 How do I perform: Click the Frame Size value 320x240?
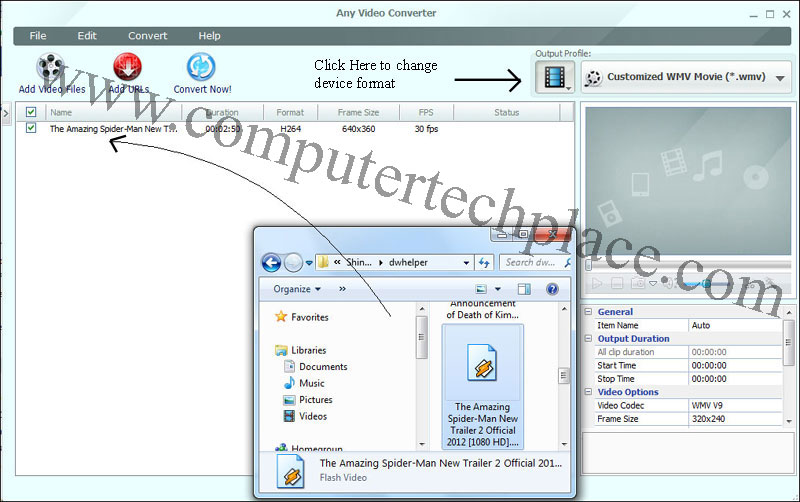(735, 418)
